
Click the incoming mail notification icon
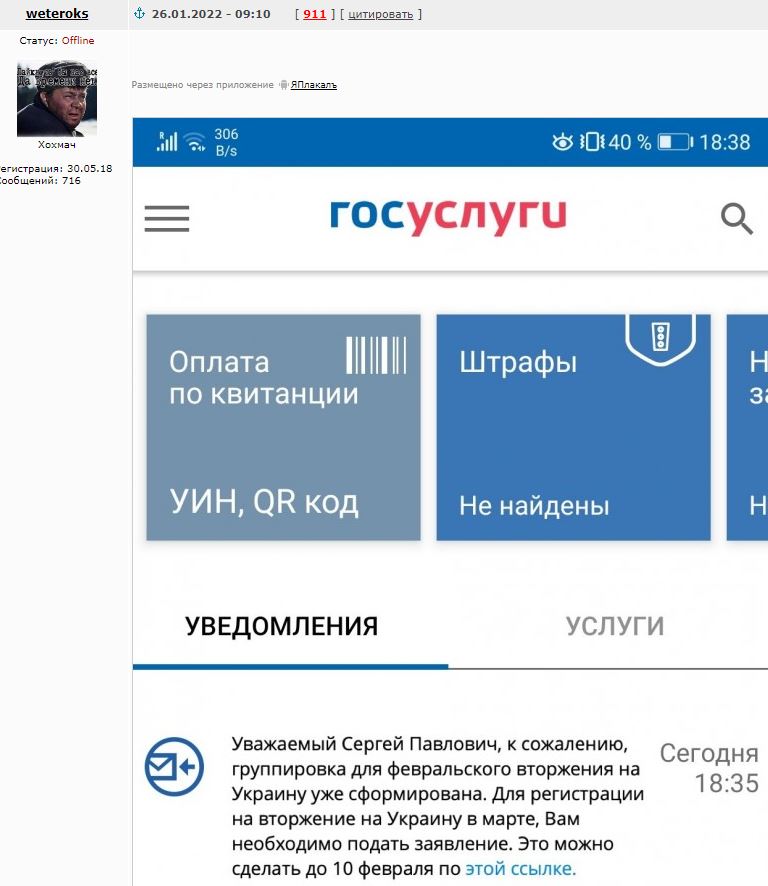point(174,767)
